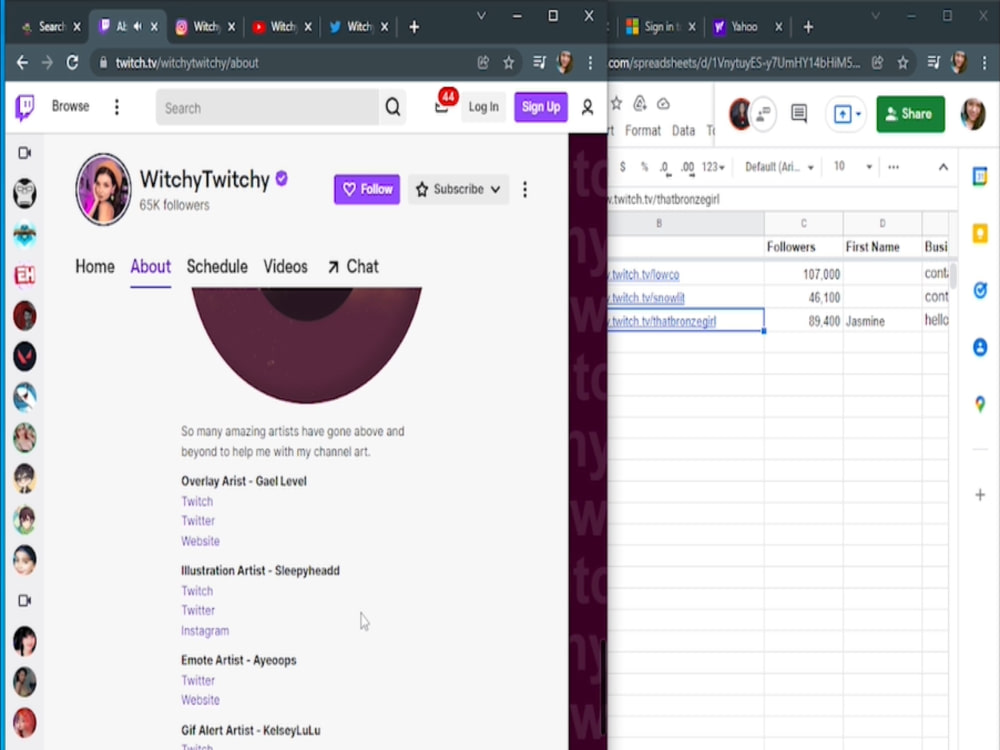1000x750 pixels.
Task: Open Contacts side panel icon in Sheets
Action: (x=980, y=348)
